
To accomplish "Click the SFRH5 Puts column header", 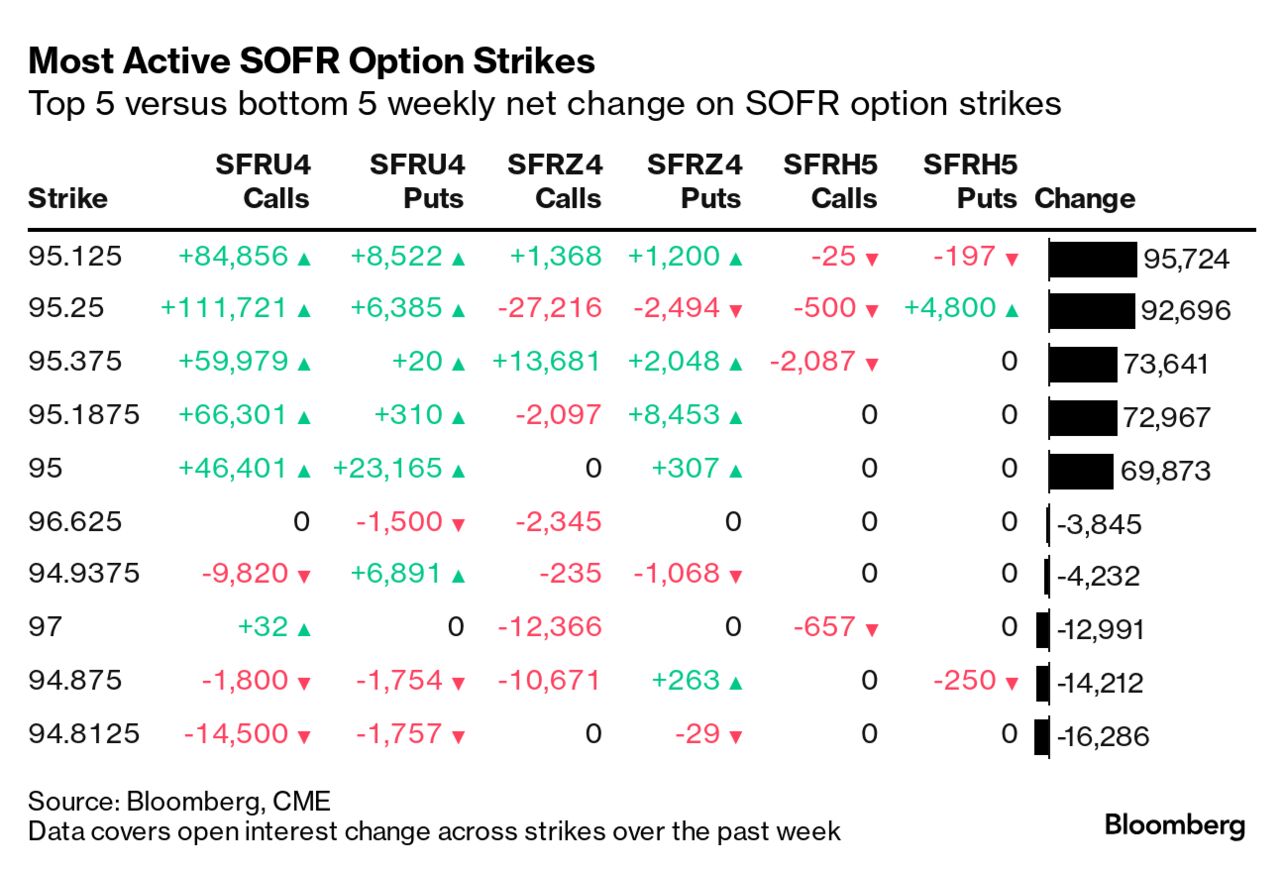I will click(x=971, y=181).
